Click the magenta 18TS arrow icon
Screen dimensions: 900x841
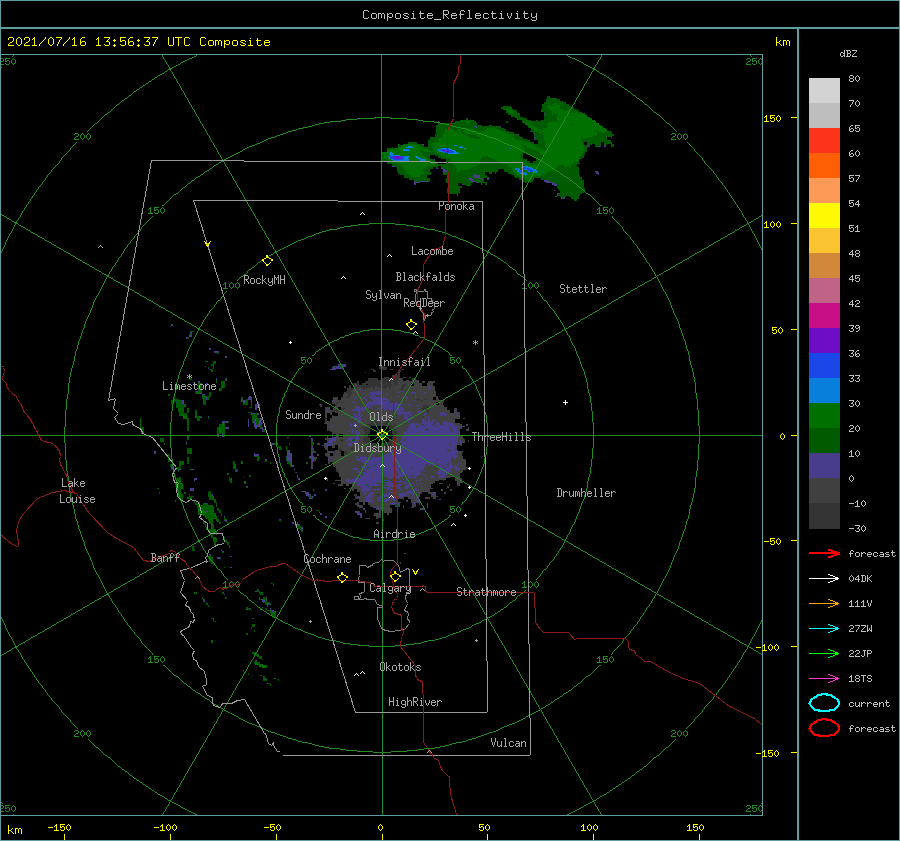824,679
